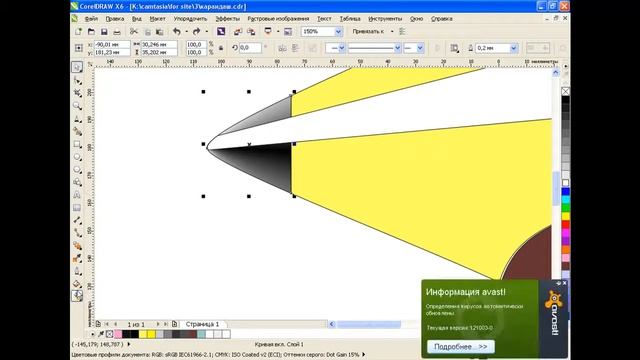Click the Подробнее button in avast popup
The width and height of the screenshot is (640, 360).
click(x=461, y=347)
